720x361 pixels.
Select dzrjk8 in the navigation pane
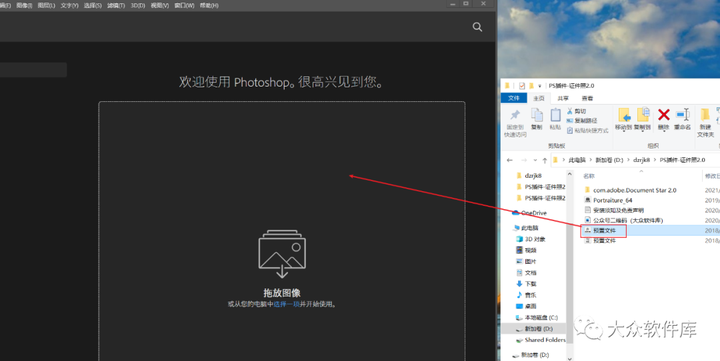tap(533, 175)
